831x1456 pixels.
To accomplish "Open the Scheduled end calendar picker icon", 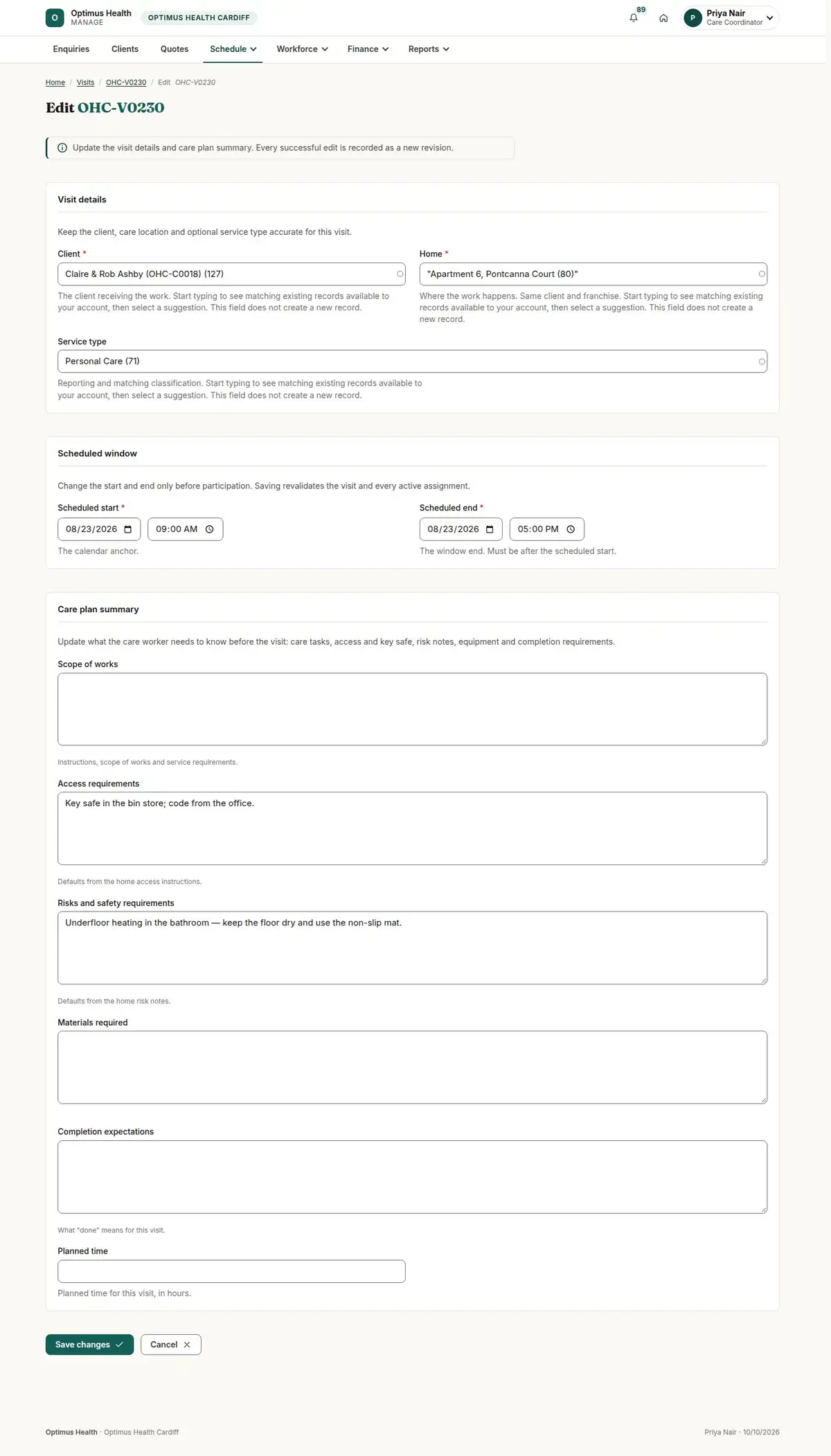I will pos(490,529).
